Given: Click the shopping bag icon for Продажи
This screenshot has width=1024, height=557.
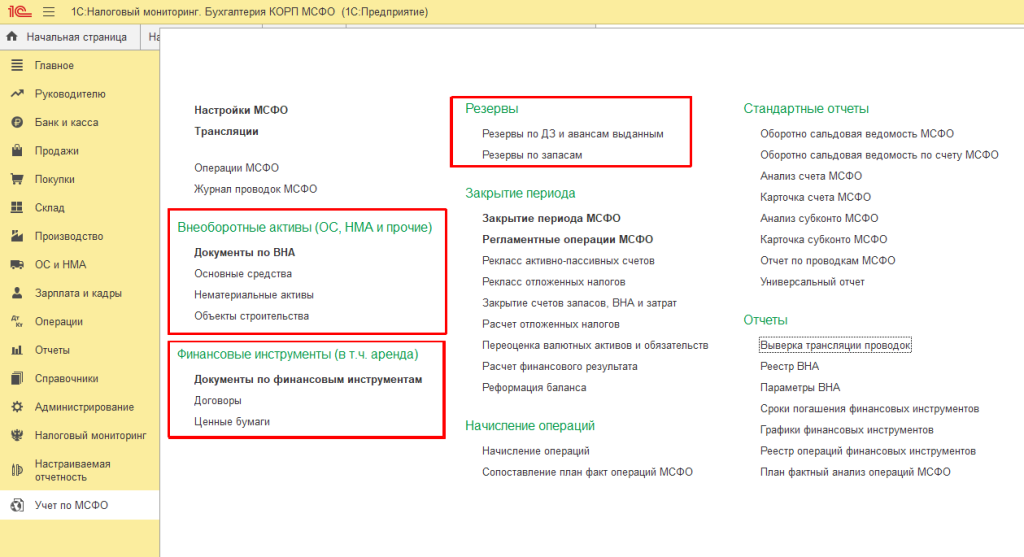Looking at the screenshot, I should [x=16, y=151].
